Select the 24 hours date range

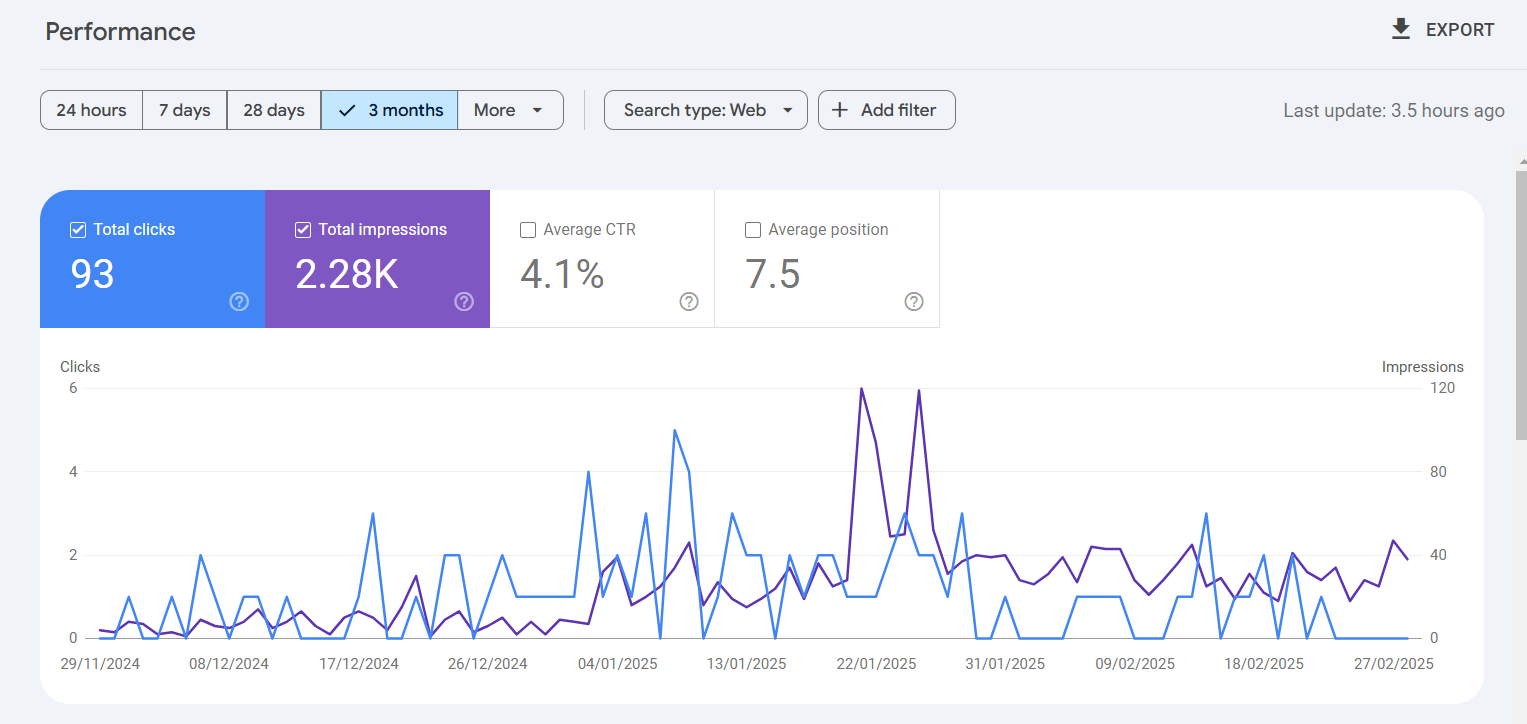[x=91, y=110]
